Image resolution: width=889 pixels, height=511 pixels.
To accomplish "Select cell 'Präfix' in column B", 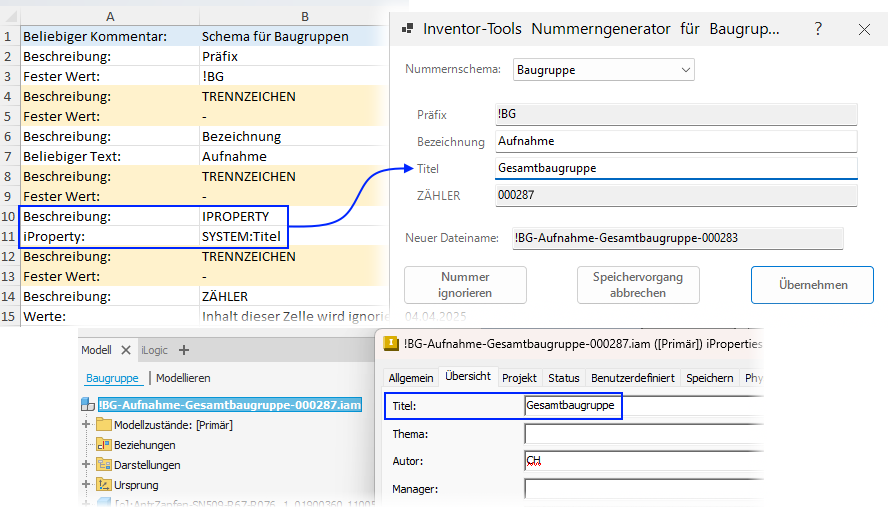I will coord(294,56).
